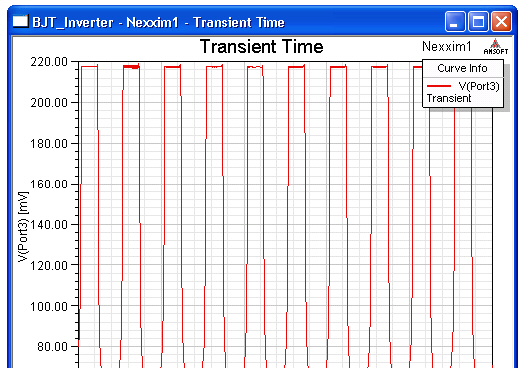This screenshot has width=529, height=368.
Task: Click the 220.00 Y-axis tick label
Action: (x=49, y=62)
